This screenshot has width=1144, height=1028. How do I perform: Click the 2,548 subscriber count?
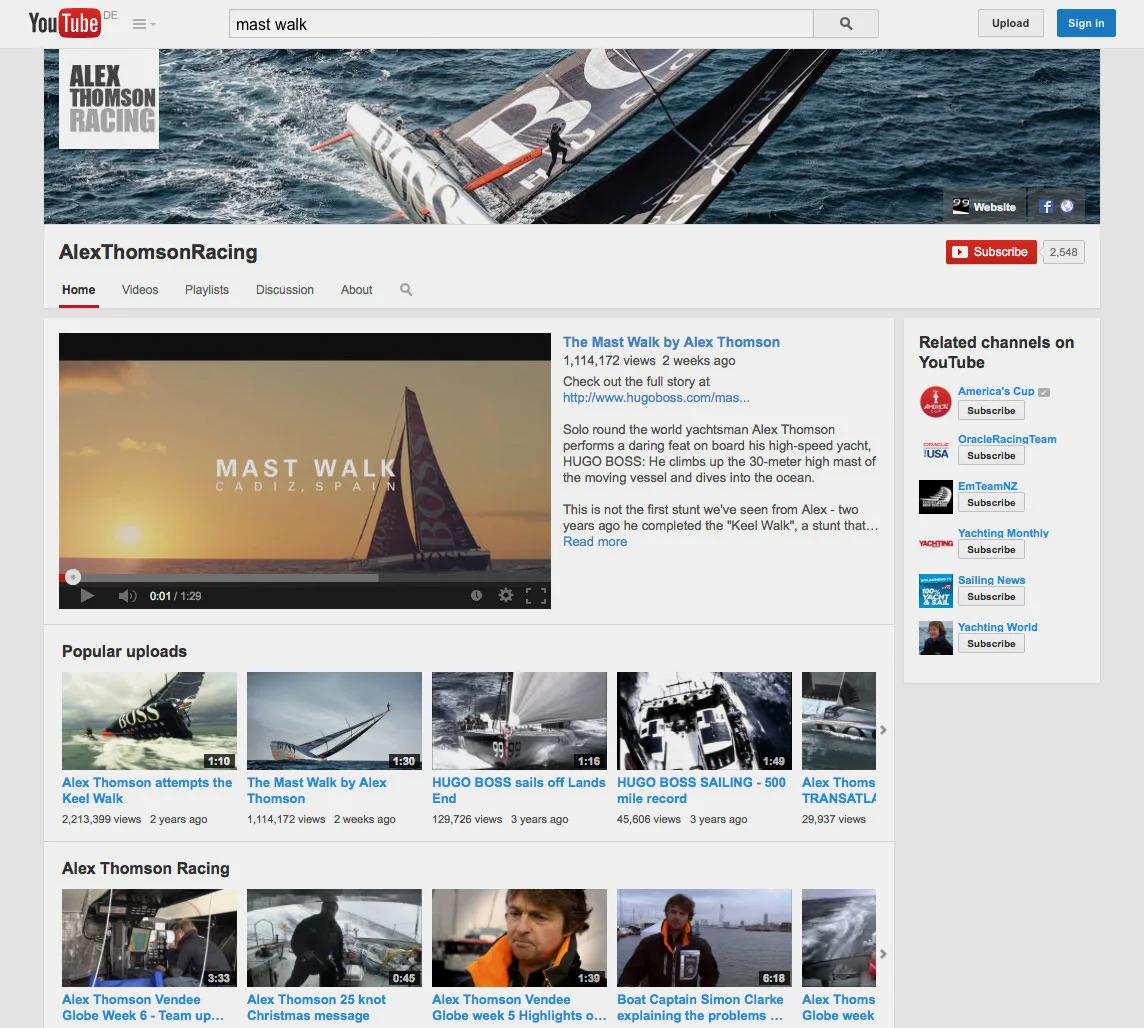point(1063,252)
